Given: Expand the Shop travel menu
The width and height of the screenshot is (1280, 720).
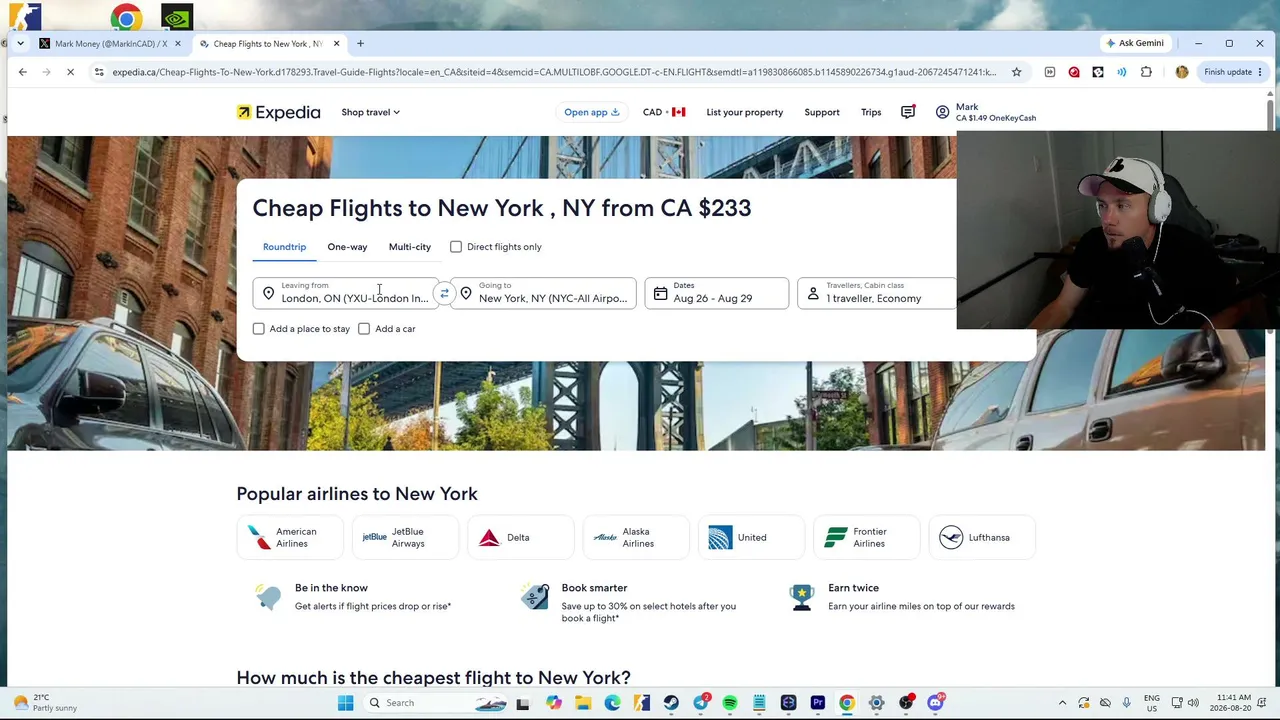Looking at the screenshot, I should (x=371, y=112).
